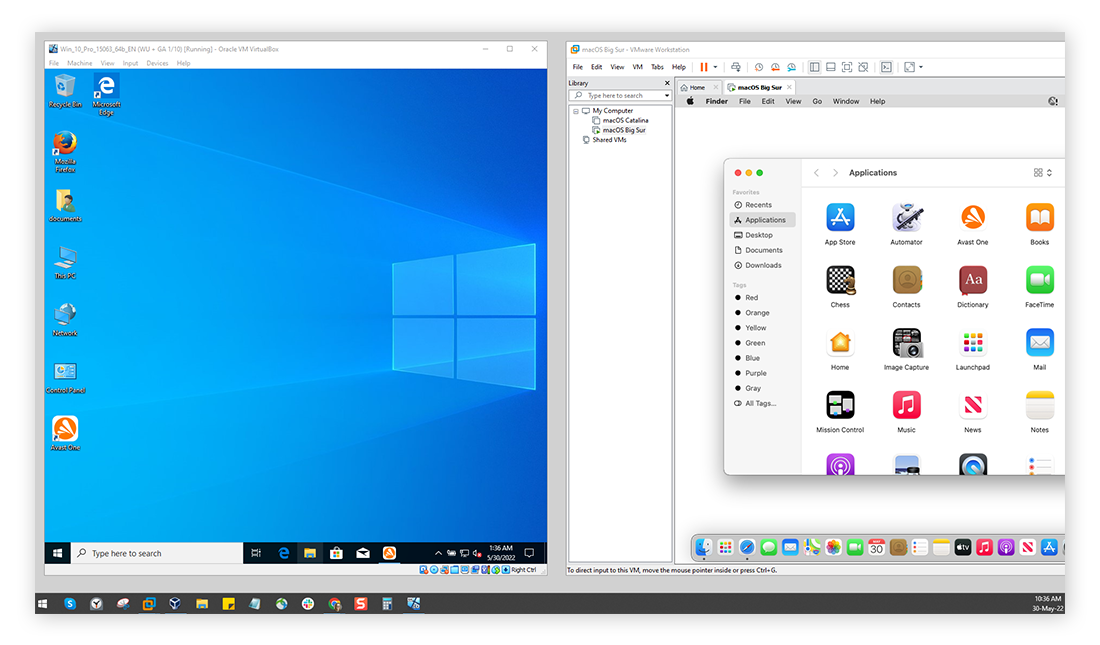Launch Microsoft Edge from the VM taskbar
1100x645 pixels.
coord(284,552)
